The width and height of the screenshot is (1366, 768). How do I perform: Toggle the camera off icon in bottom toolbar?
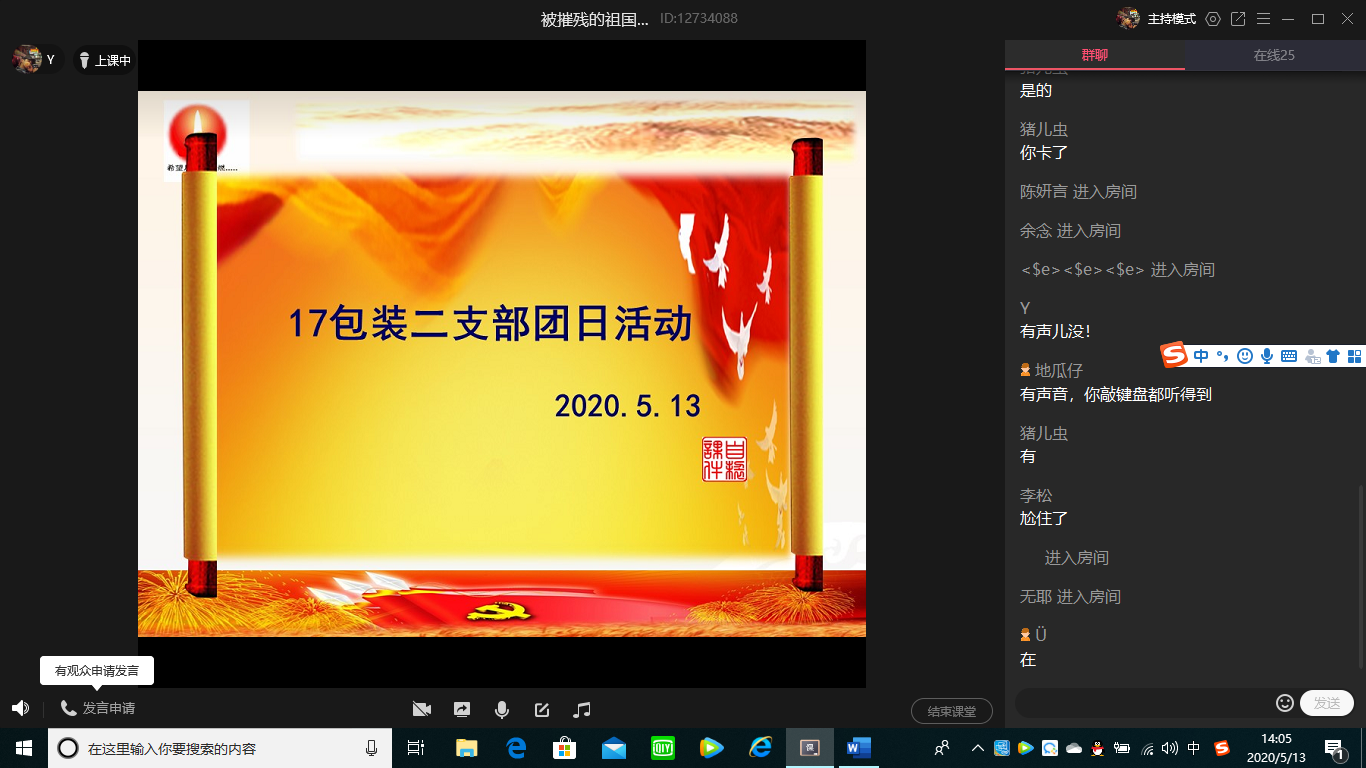[422, 709]
